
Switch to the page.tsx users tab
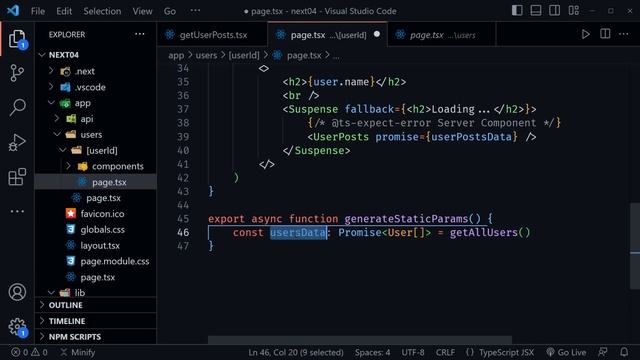(x=442, y=35)
